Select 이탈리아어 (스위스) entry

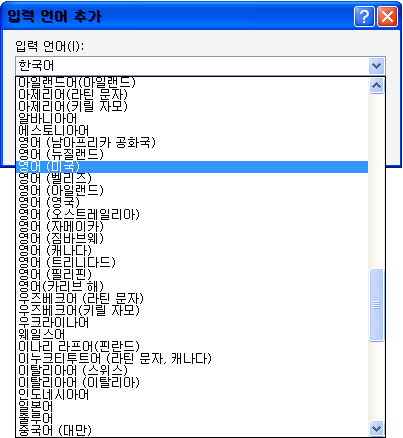[x=192, y=370]
